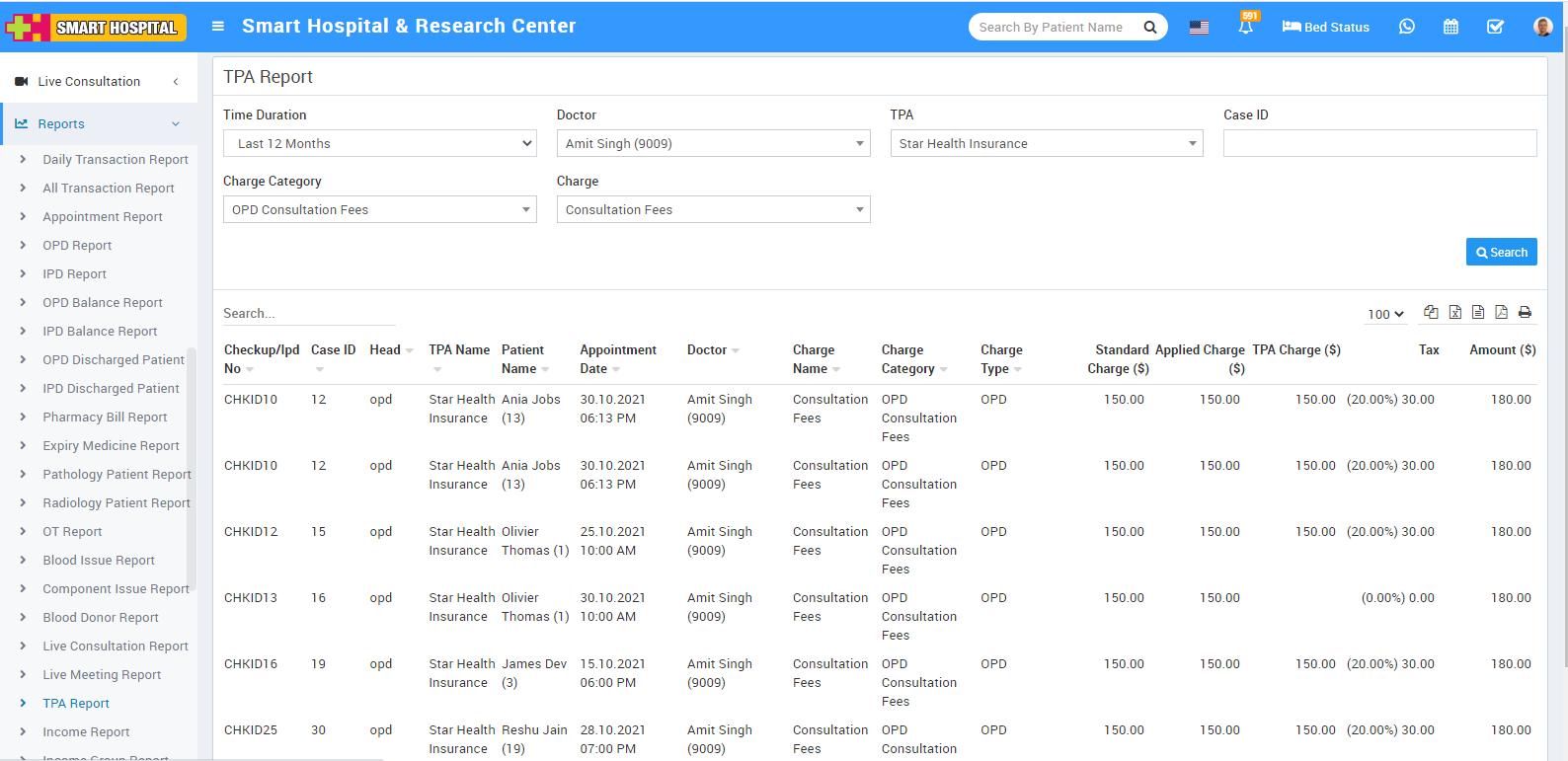Open the Time Duration dropdown
Image resolution: width=1568 pixels, height=761 pixels.
tap(380, 143)
